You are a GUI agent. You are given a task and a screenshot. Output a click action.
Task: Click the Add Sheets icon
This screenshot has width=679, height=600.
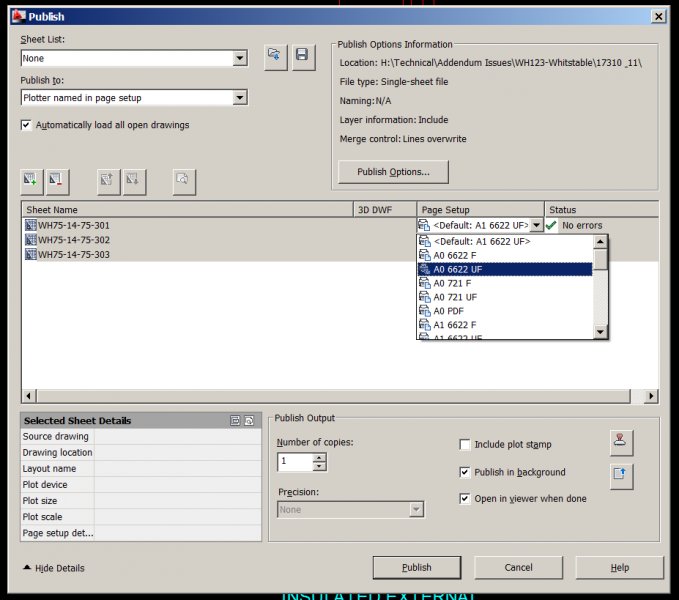click(31, 181)
